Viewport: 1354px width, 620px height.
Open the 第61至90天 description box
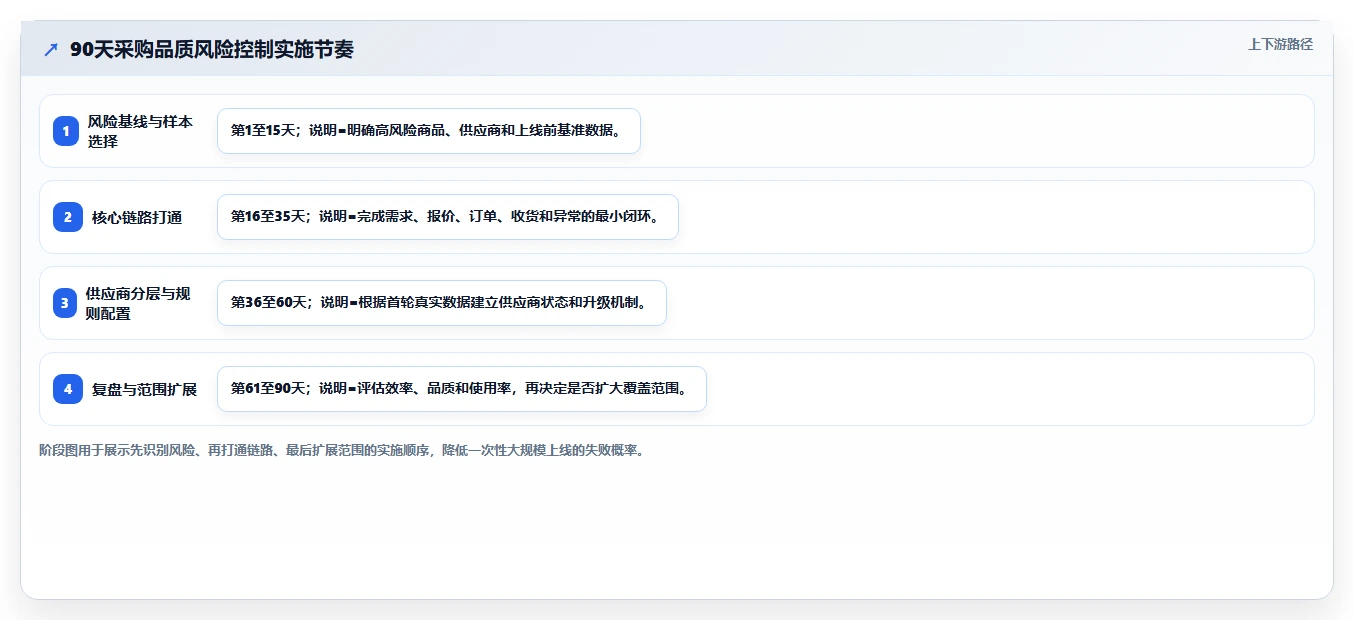click(x=462, y=389)
